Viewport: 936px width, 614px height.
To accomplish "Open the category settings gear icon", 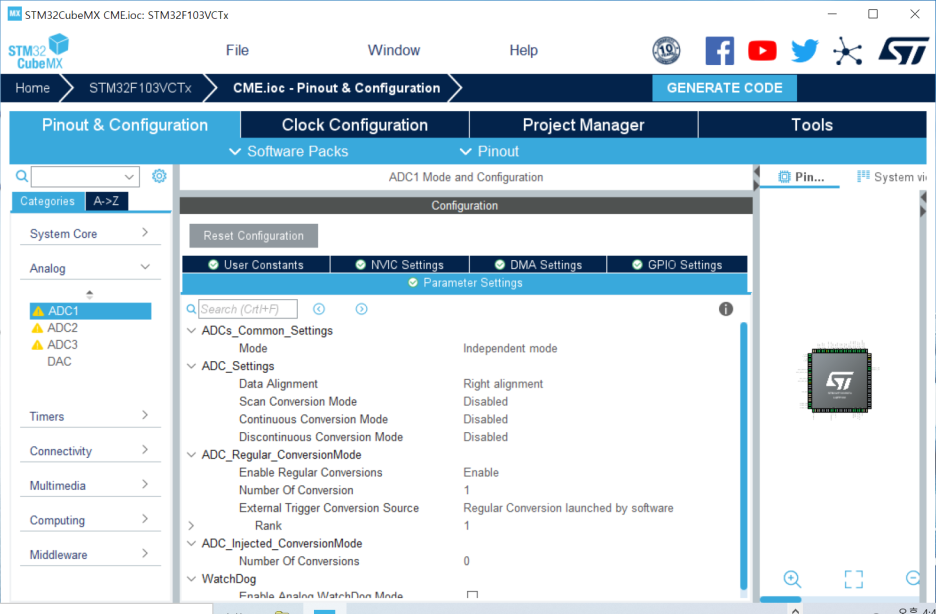I will click(159, 176).
